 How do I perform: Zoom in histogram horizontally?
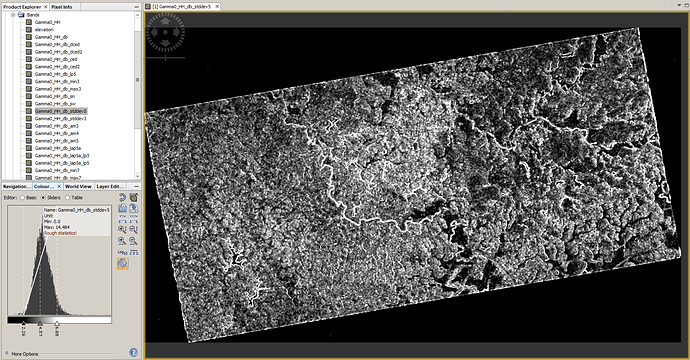(122, 241)
